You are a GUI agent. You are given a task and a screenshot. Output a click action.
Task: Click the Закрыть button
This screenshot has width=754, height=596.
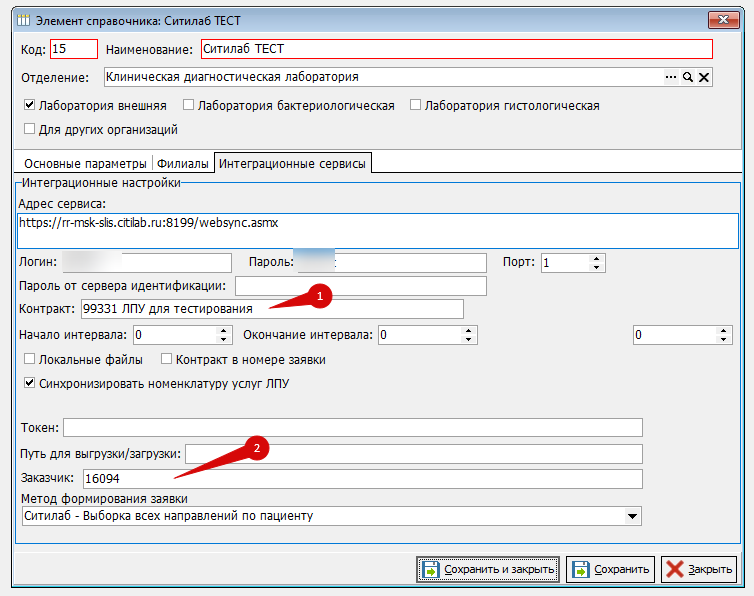coord(700,569)
